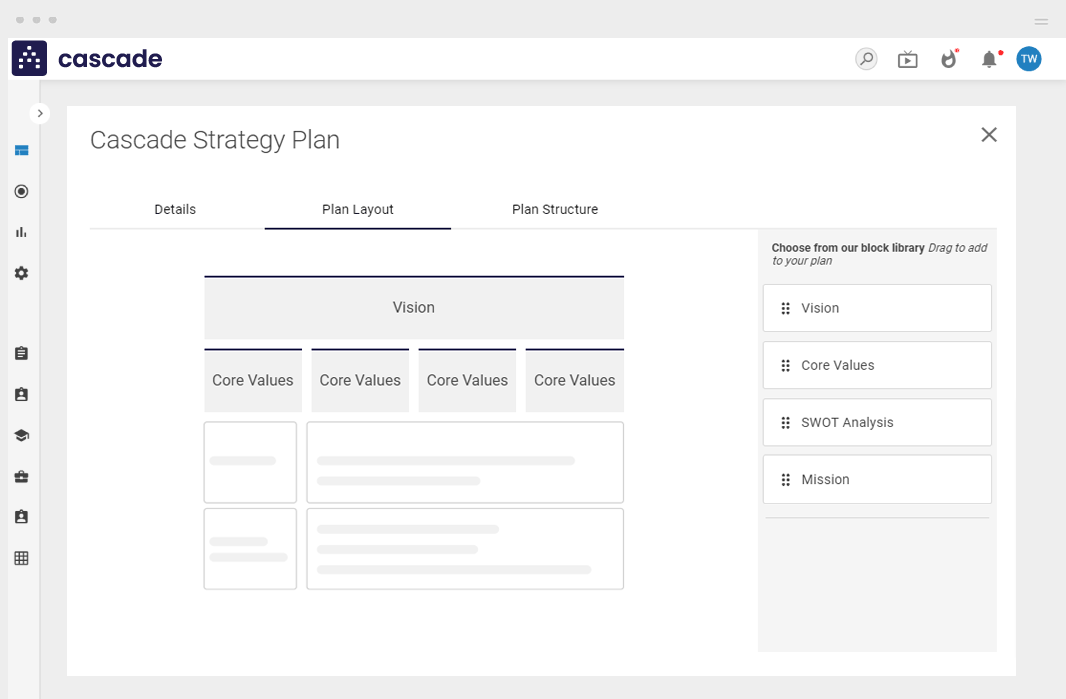This screenshot has width=1066, height=699.
Task: Expand the collapsed sidebar with the chevron
Action: pyautogui.click(x=40, y=113)
